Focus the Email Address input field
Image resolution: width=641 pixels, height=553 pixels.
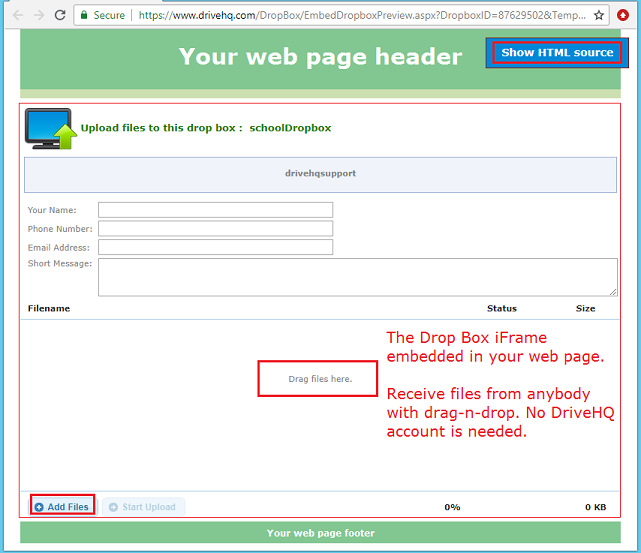(x=215, y=247)
